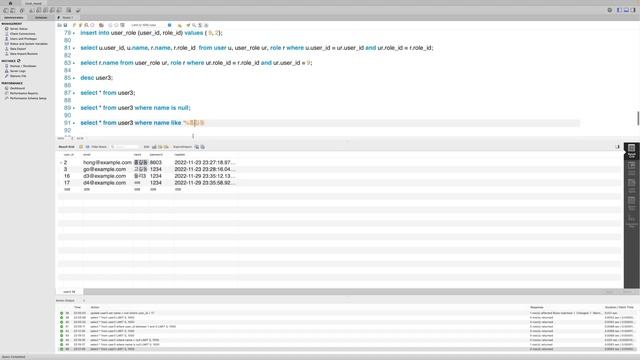
Task: Select cell d4@example.com
Action: click(104, 183)
